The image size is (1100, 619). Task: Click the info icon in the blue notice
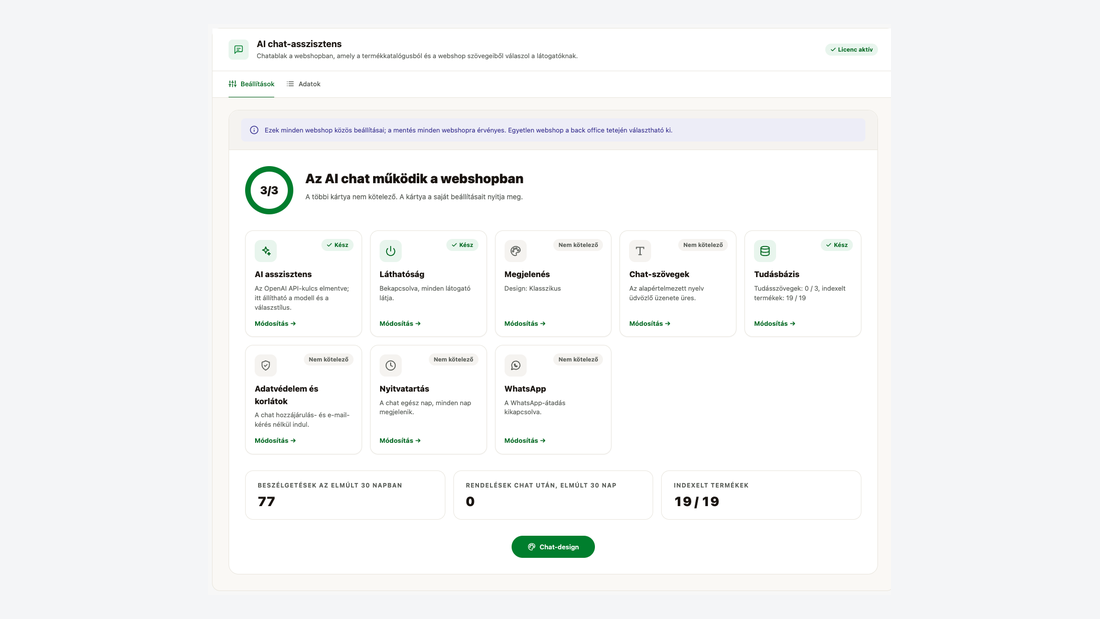(254, 130)
